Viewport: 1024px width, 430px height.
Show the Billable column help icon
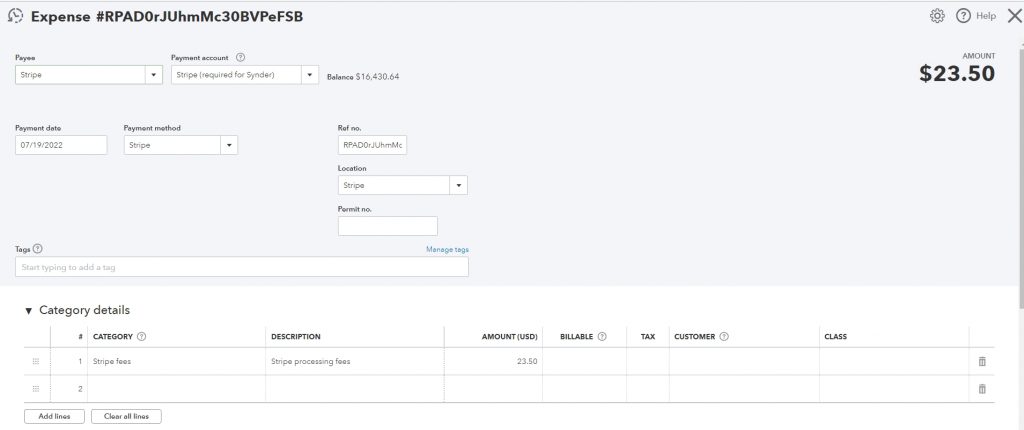(x=602, y=337)
